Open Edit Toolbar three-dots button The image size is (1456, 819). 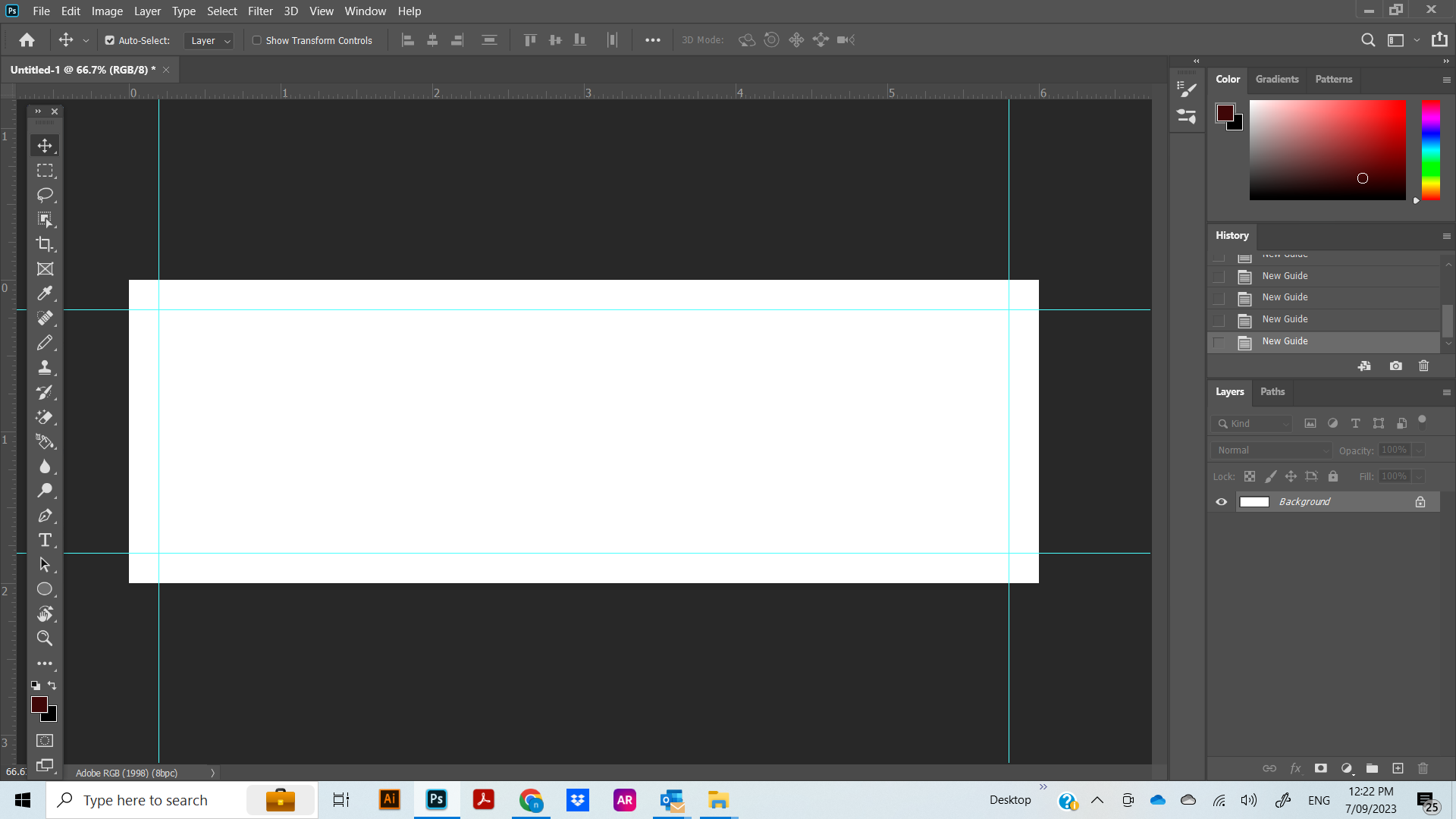(45, 664)
